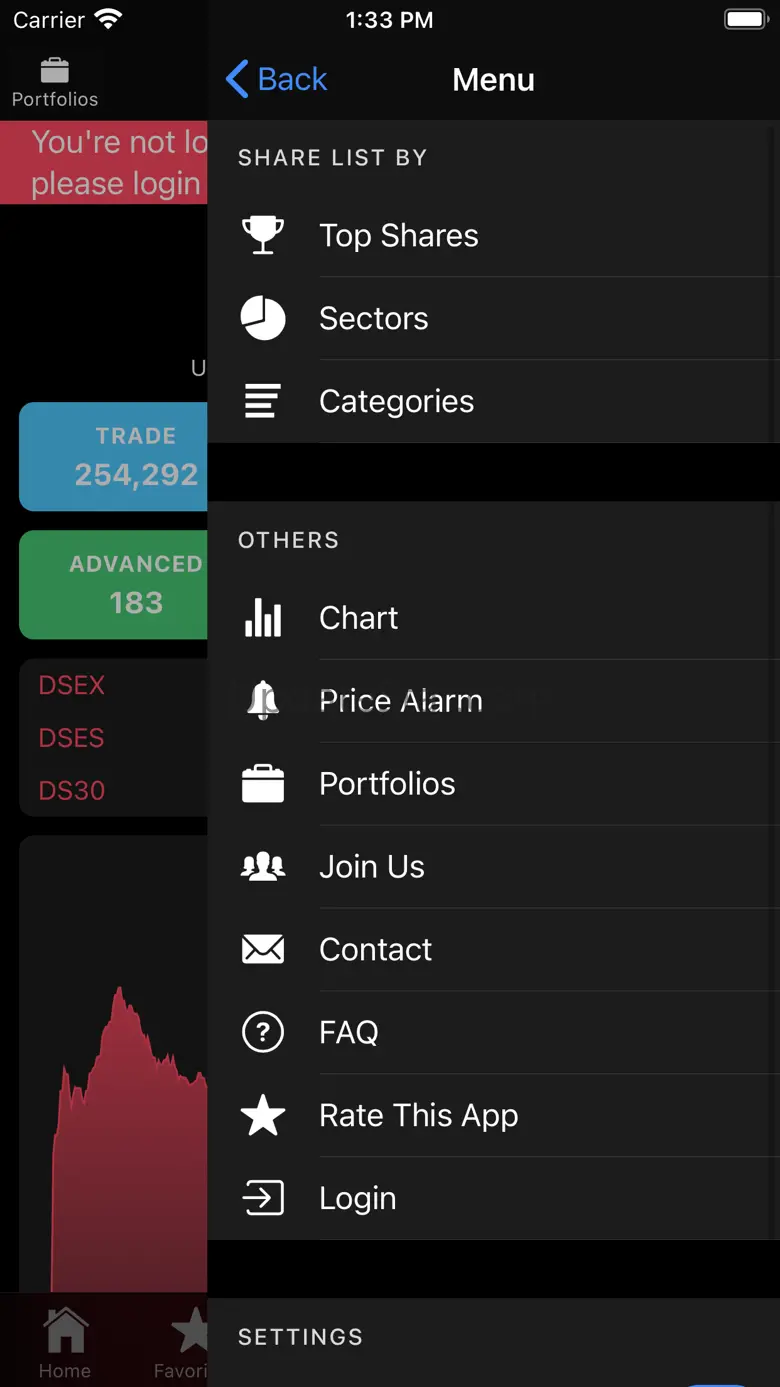This screenshot has height=1387, width=780.
Task: Tap the green ADVANCED stat card
Action: pos(114,584)
